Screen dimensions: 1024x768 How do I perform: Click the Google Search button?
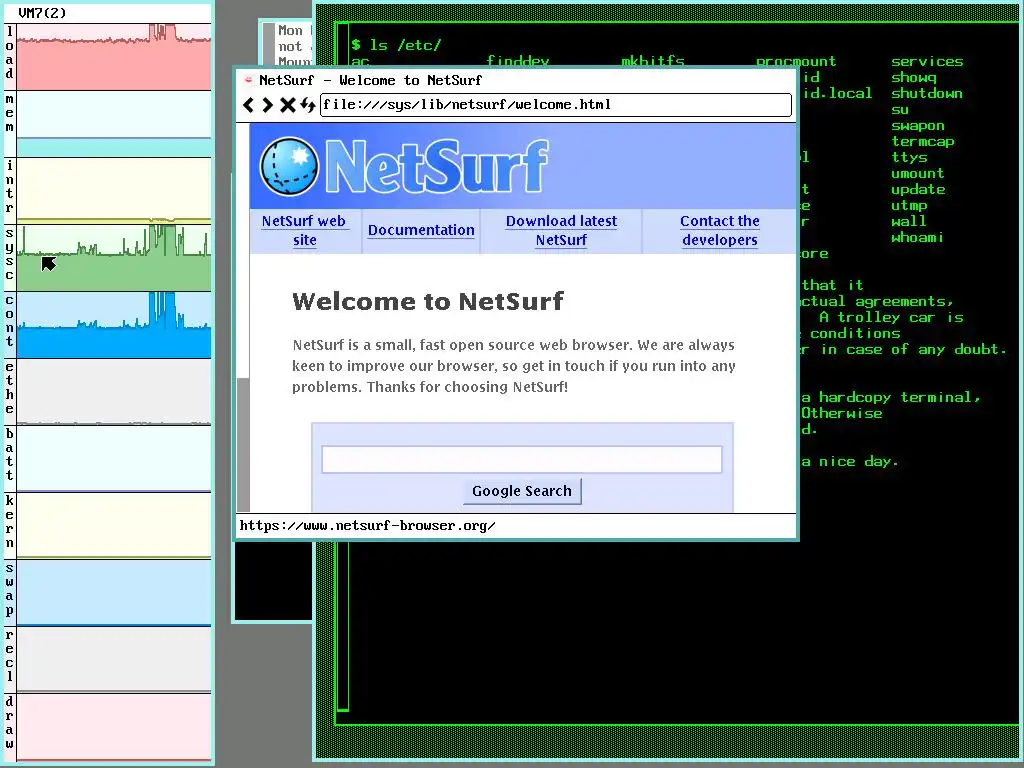pos(522,491)
